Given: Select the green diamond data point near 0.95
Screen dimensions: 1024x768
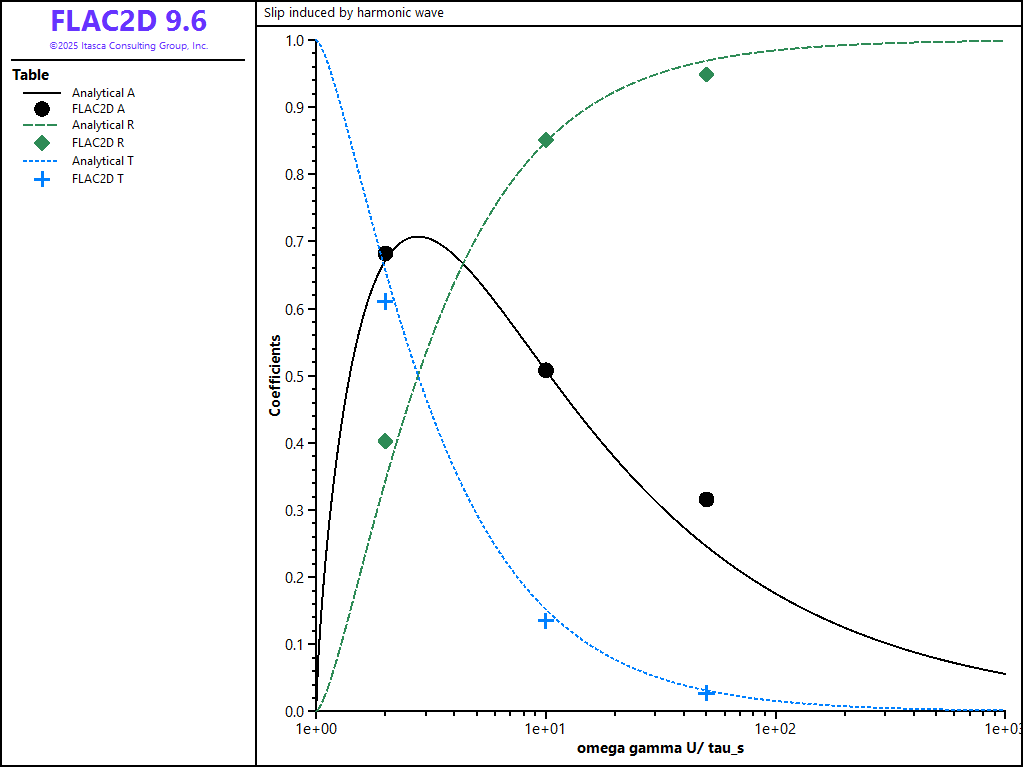Looking at the screenshot, I should pyautogui.click(x=706, y=74).
